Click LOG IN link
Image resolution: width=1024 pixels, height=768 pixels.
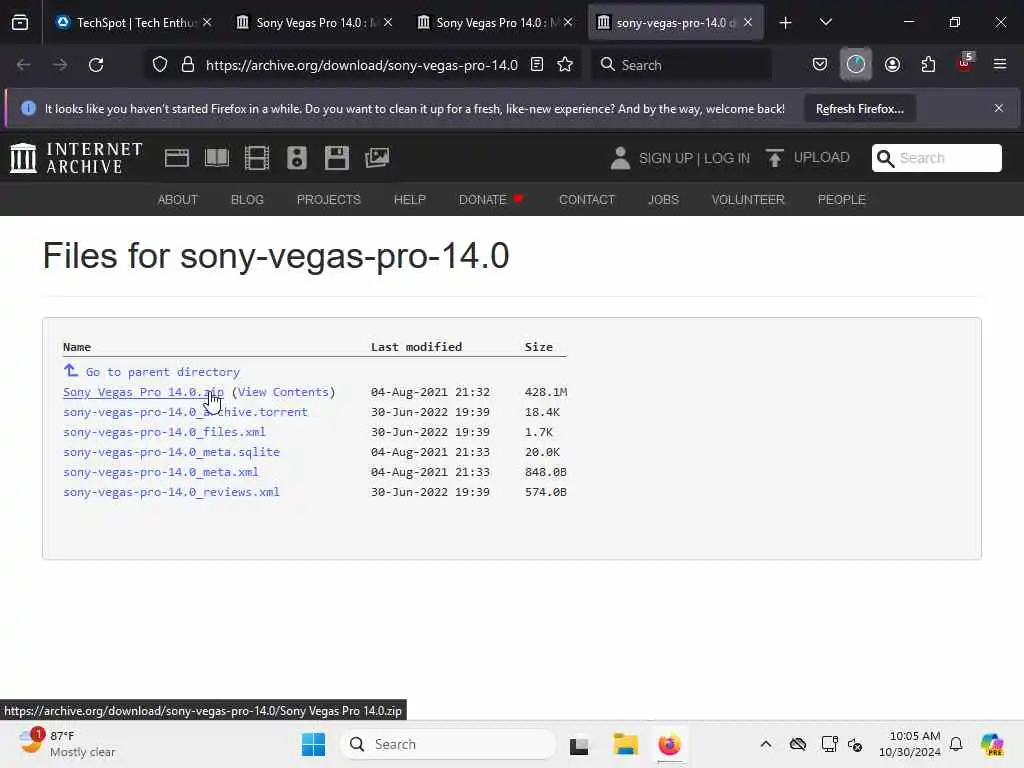727,158
